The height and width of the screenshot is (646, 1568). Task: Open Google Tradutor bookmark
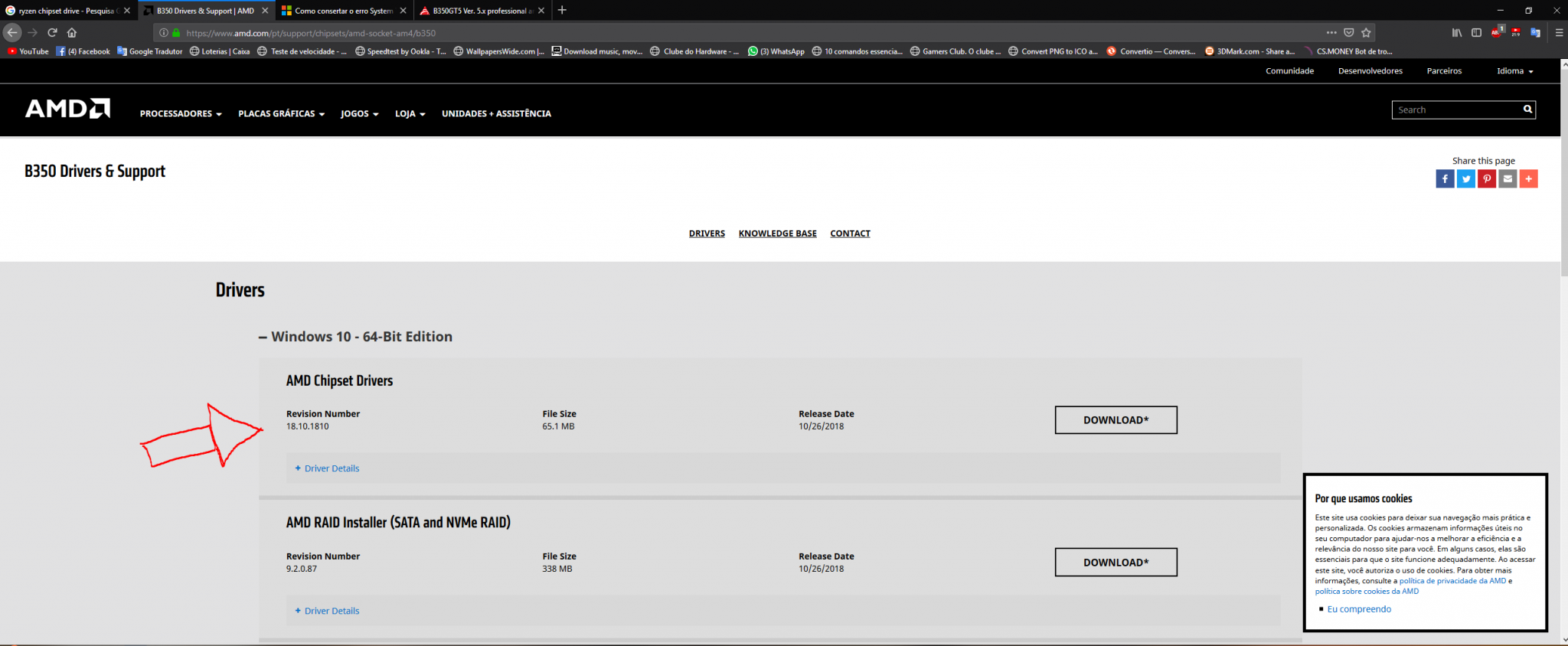(x=150, y=51)
